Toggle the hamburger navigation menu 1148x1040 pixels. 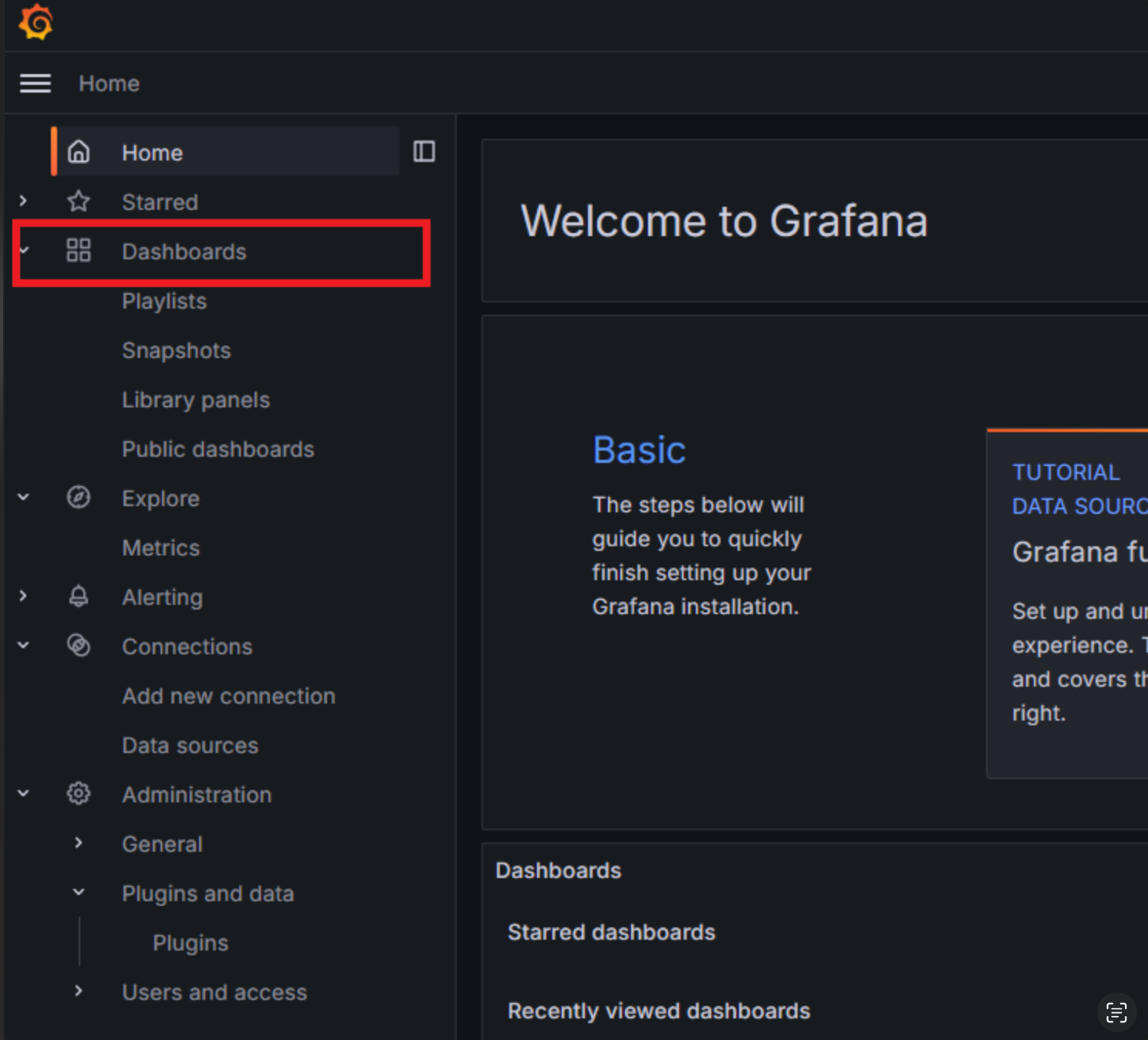pyautogui.click(x=35, y=83)
